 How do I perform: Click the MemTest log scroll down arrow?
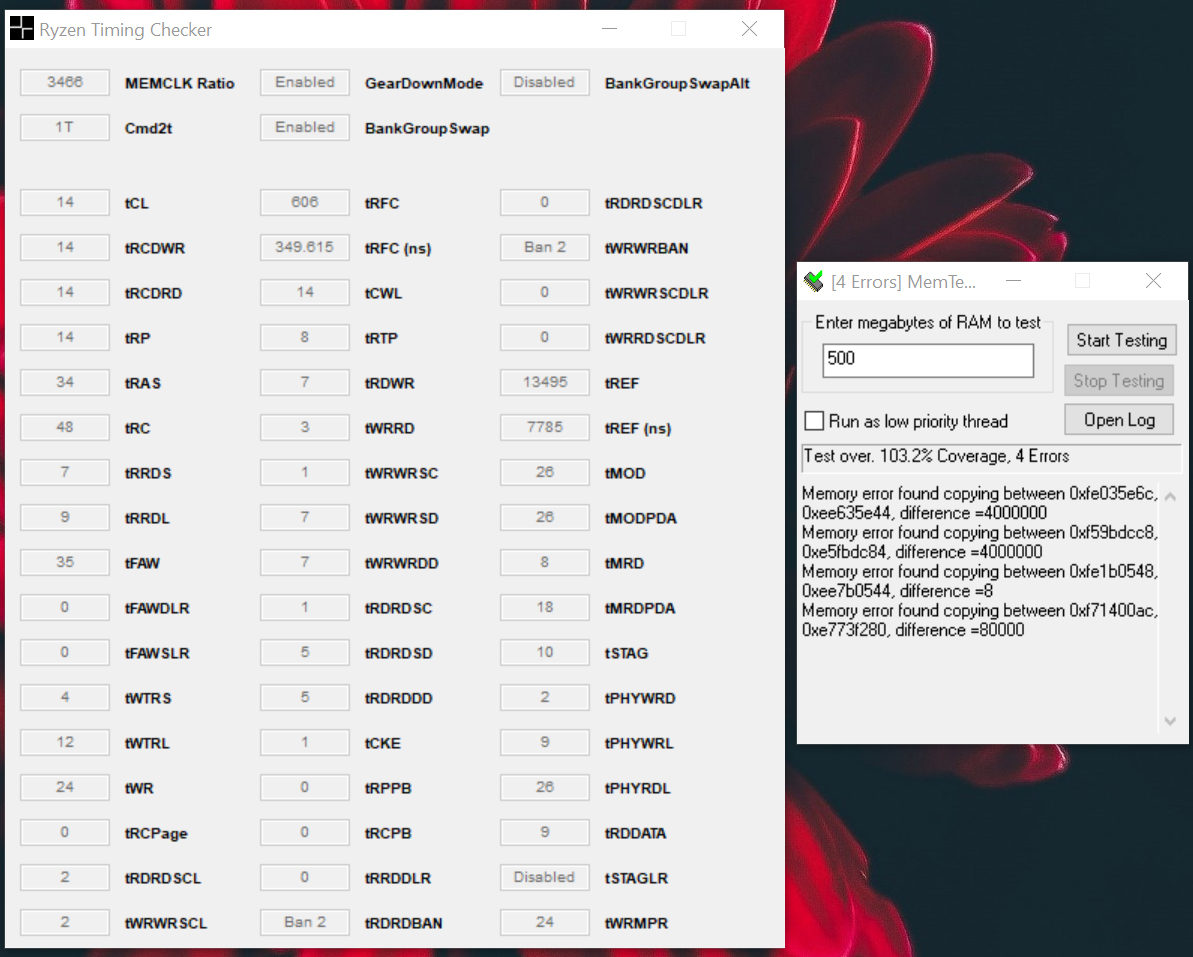pos(1170,720)
